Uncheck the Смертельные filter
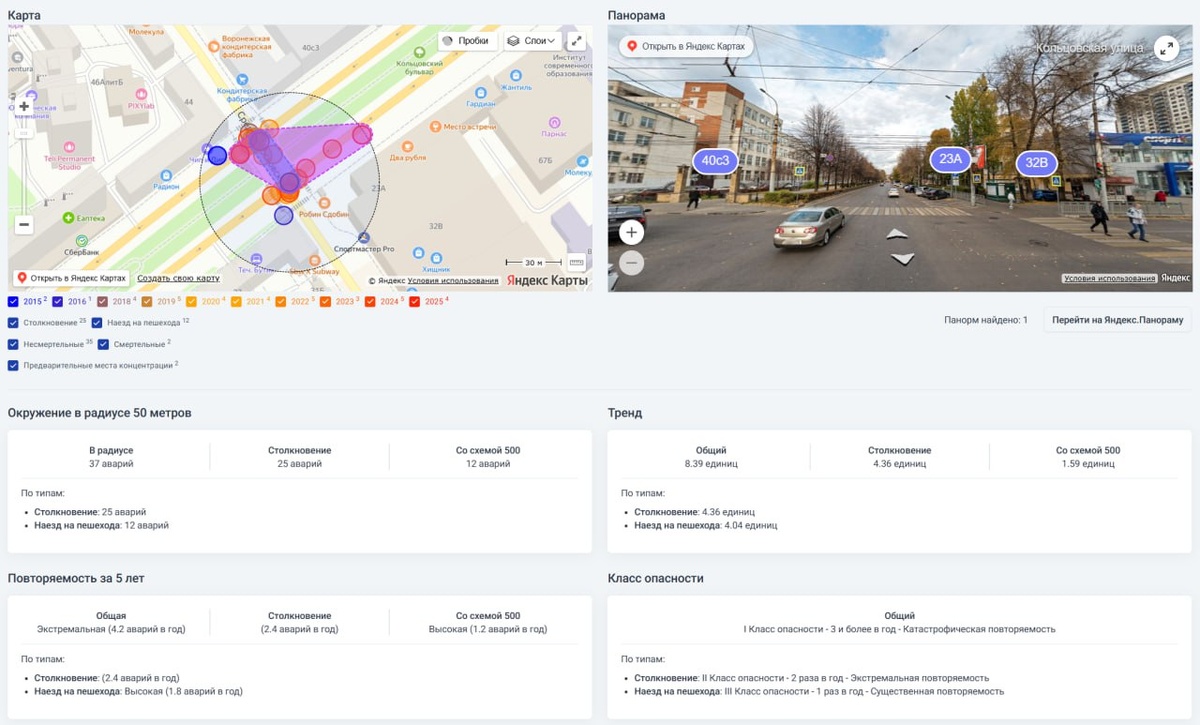1200x725 pixels. [x=103, y=344]
